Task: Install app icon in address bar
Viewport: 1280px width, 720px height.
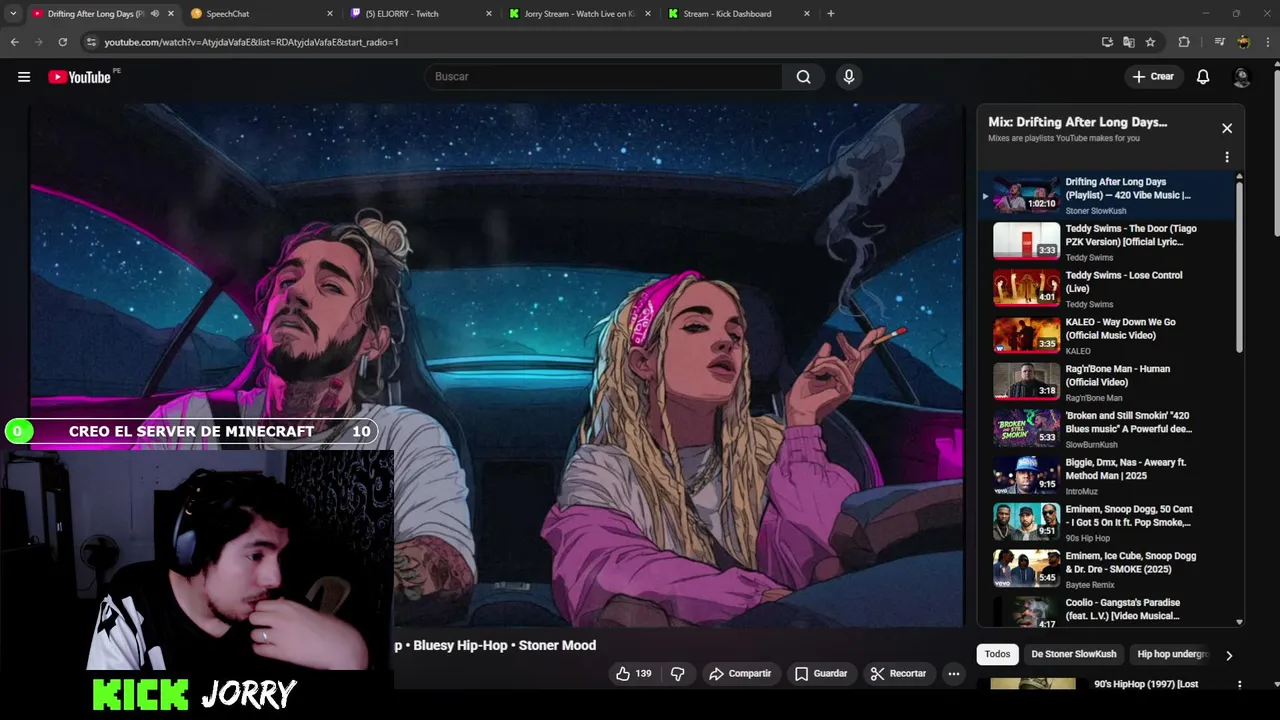Action: tap(1107, 42)
